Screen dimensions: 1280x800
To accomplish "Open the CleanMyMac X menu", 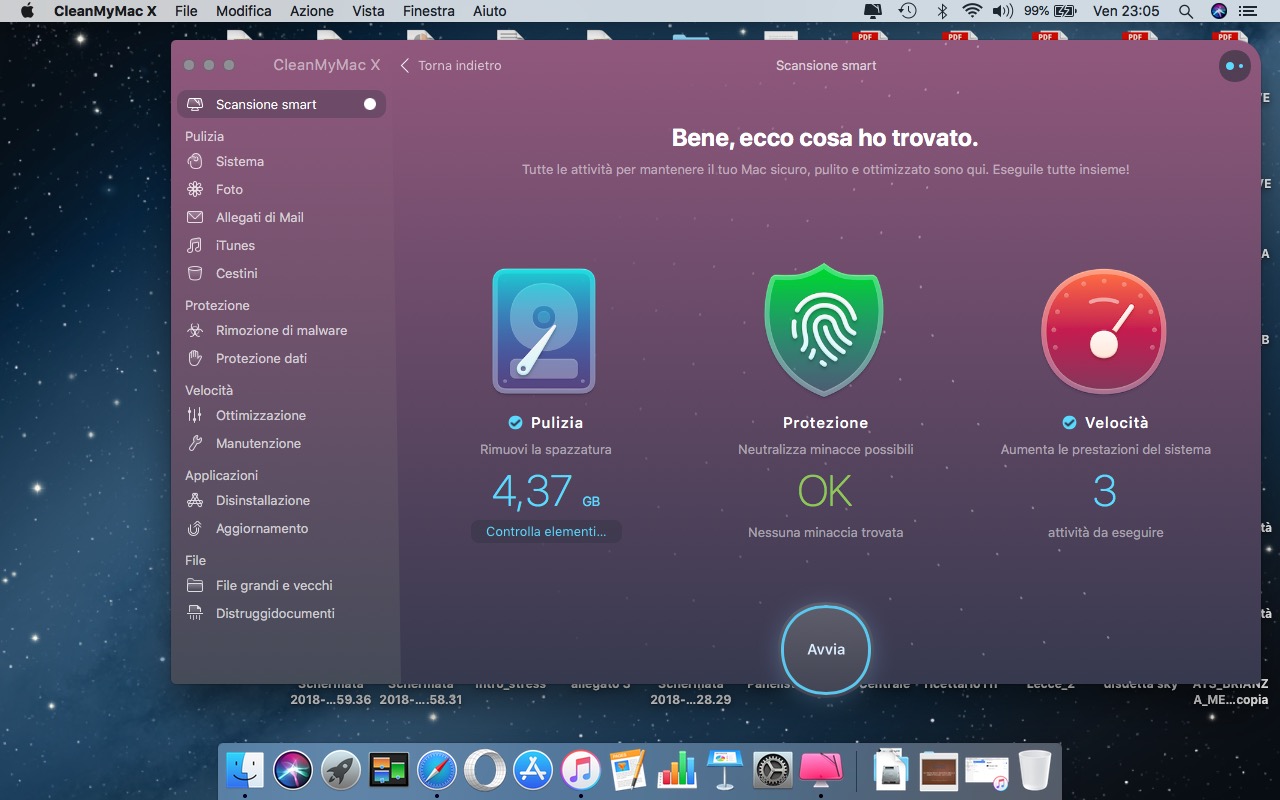I will coord(104,11).
